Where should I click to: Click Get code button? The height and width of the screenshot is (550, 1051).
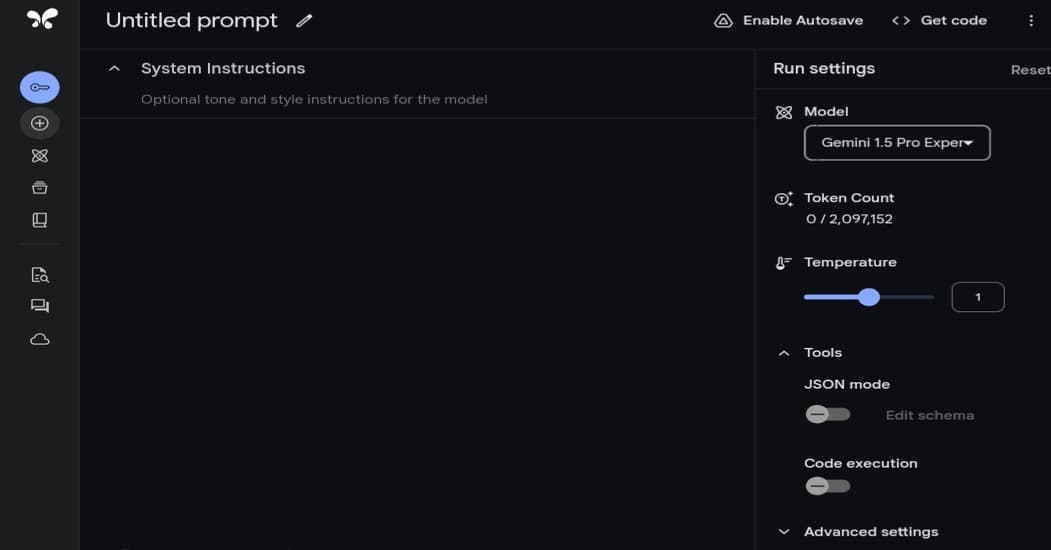pyautogui.click(x=939, y=21)
